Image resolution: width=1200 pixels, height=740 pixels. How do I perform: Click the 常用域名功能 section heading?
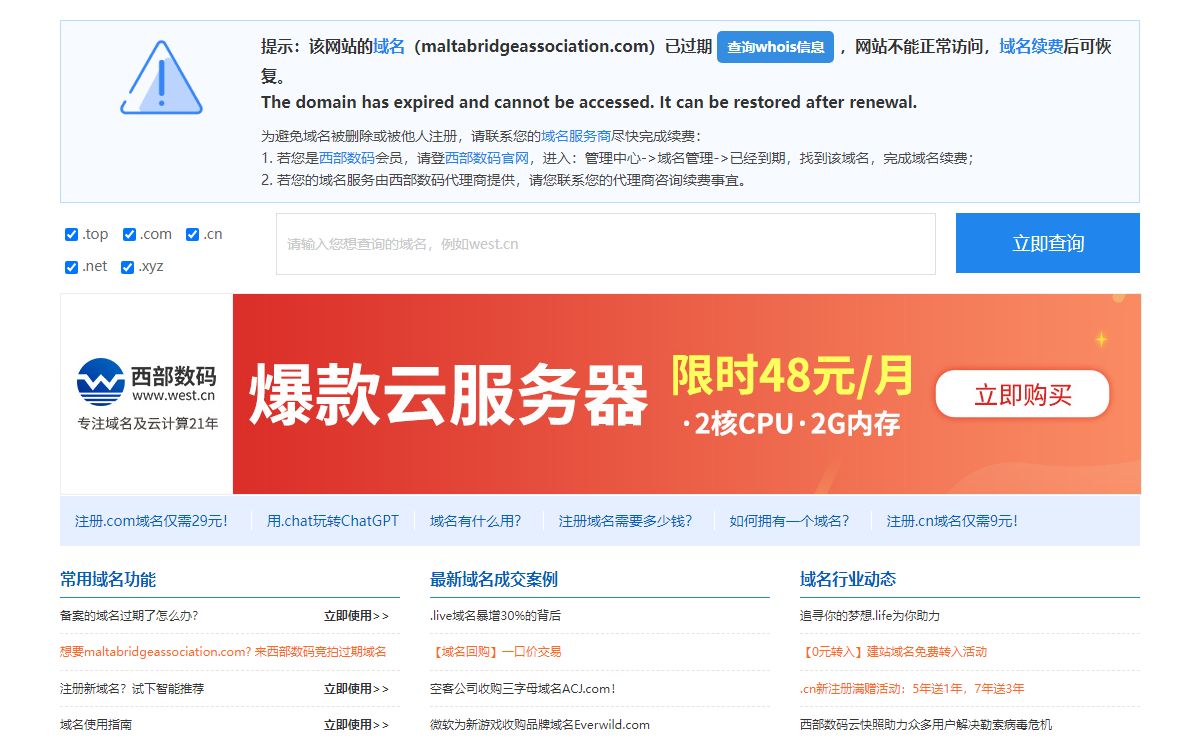pos(108,579)
